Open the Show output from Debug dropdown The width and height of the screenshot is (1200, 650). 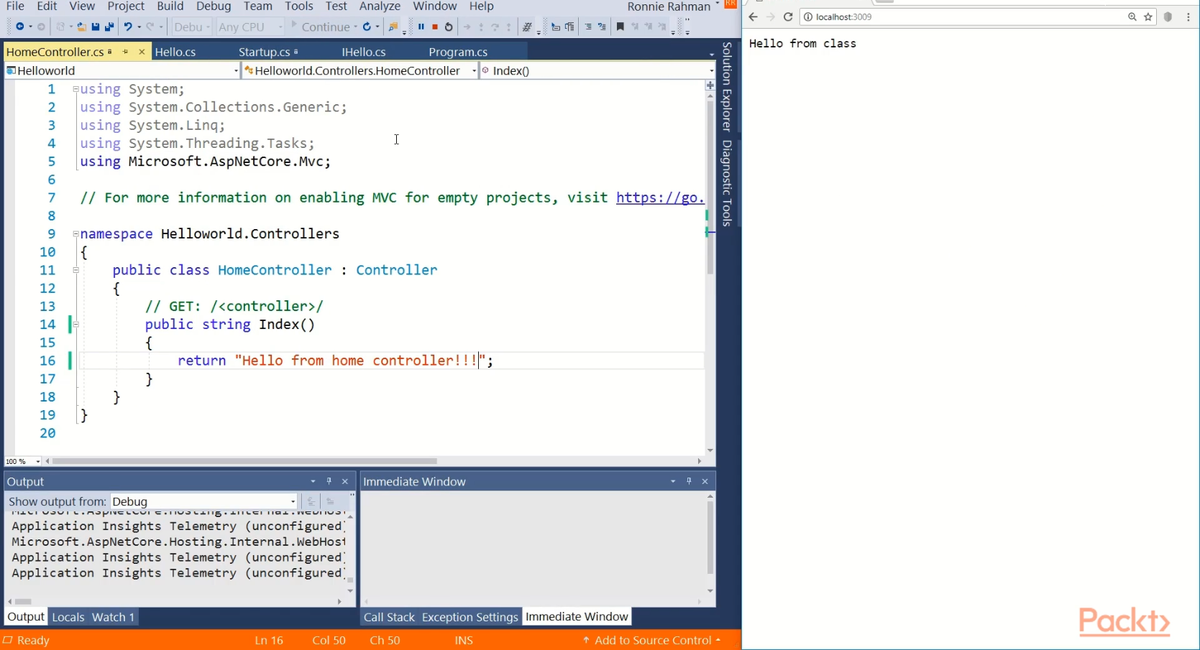tap(204, 501)
